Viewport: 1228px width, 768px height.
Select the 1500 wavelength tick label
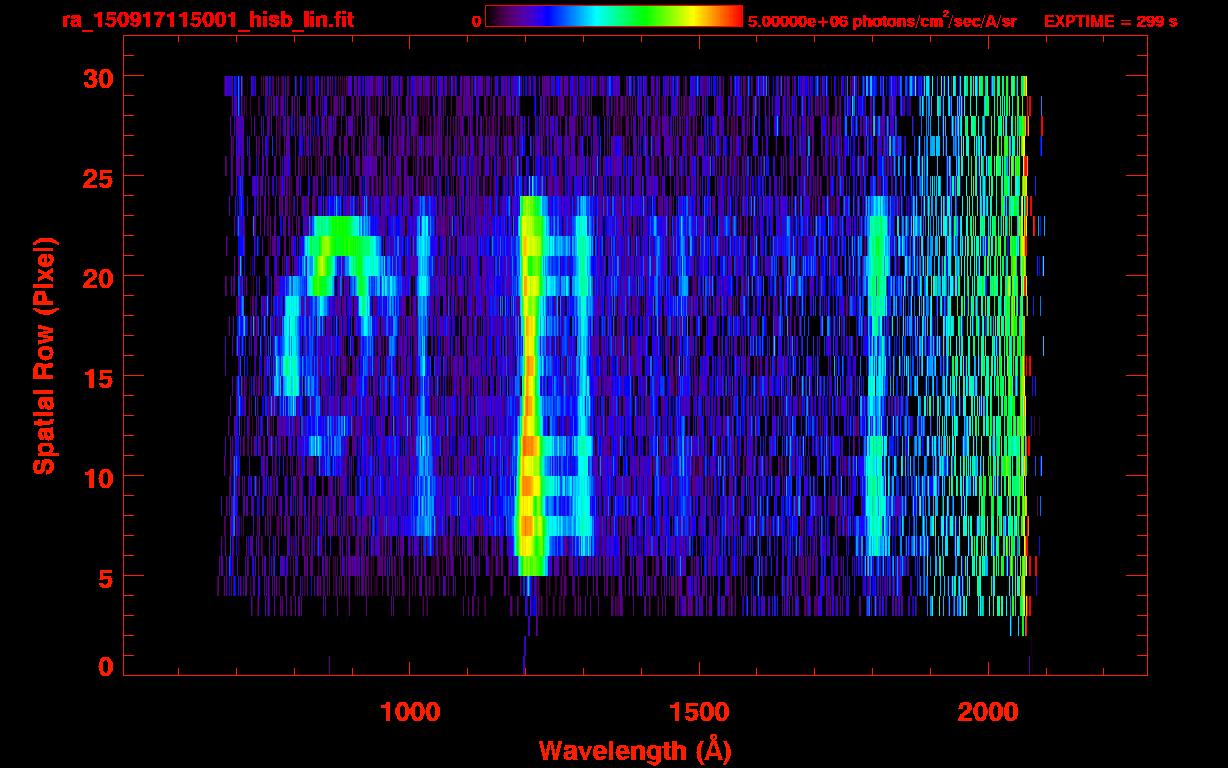click(x=698, y=712)
